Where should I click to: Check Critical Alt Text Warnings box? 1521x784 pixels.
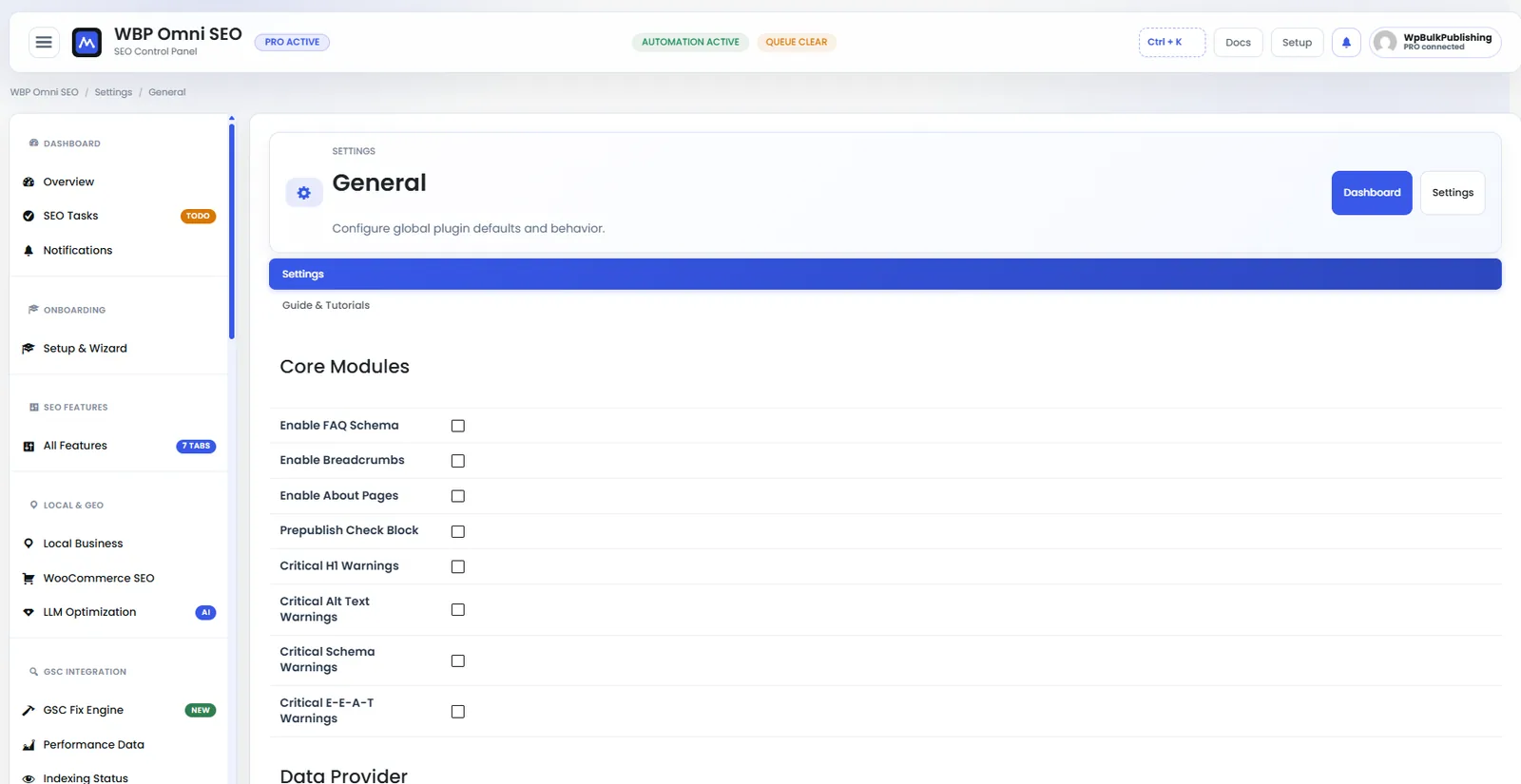(x=458, y=609)
